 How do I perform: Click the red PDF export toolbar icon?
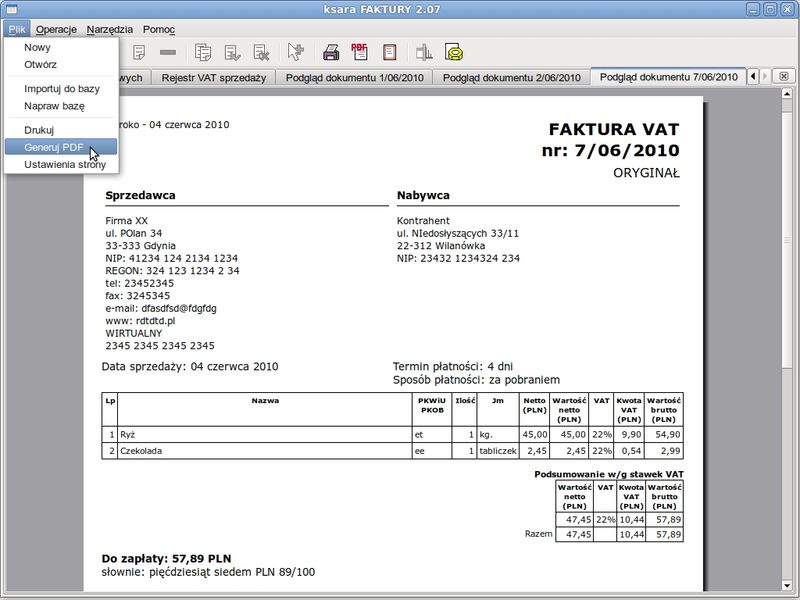(360, 52)
